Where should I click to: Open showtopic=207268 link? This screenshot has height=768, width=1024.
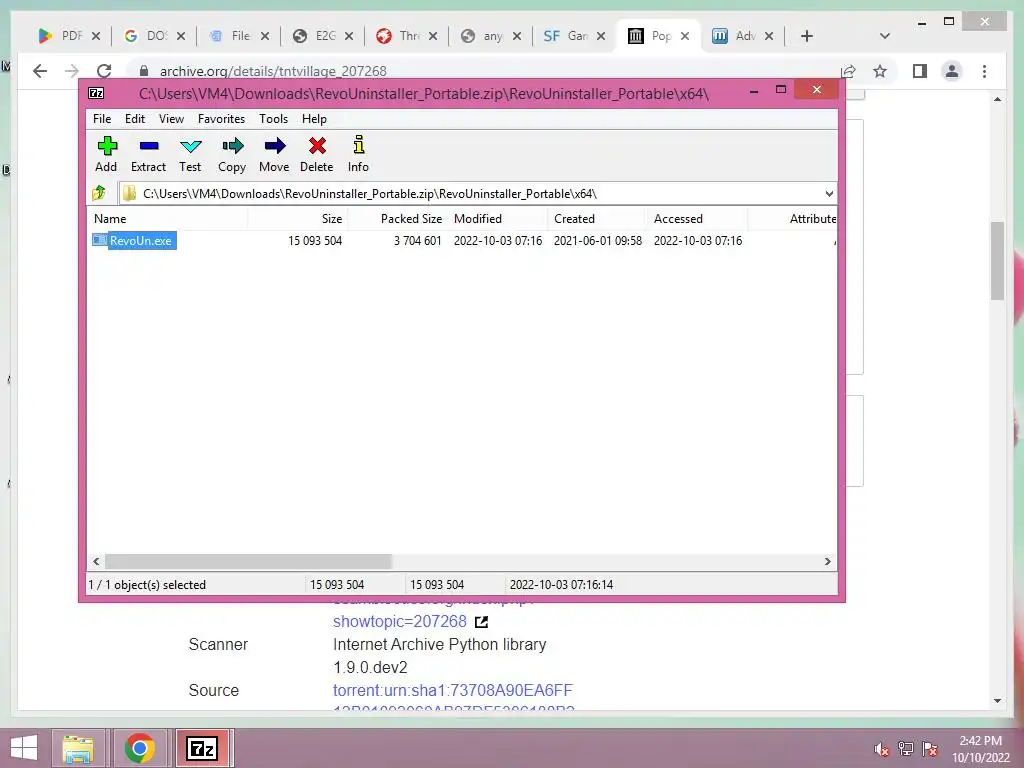(x=400, y=621)
